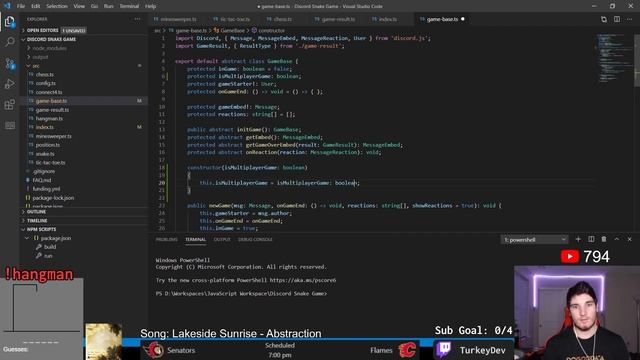This screenshot has height=360, width=640.
Task: Expand the node_modules folder
Action: 49,48
